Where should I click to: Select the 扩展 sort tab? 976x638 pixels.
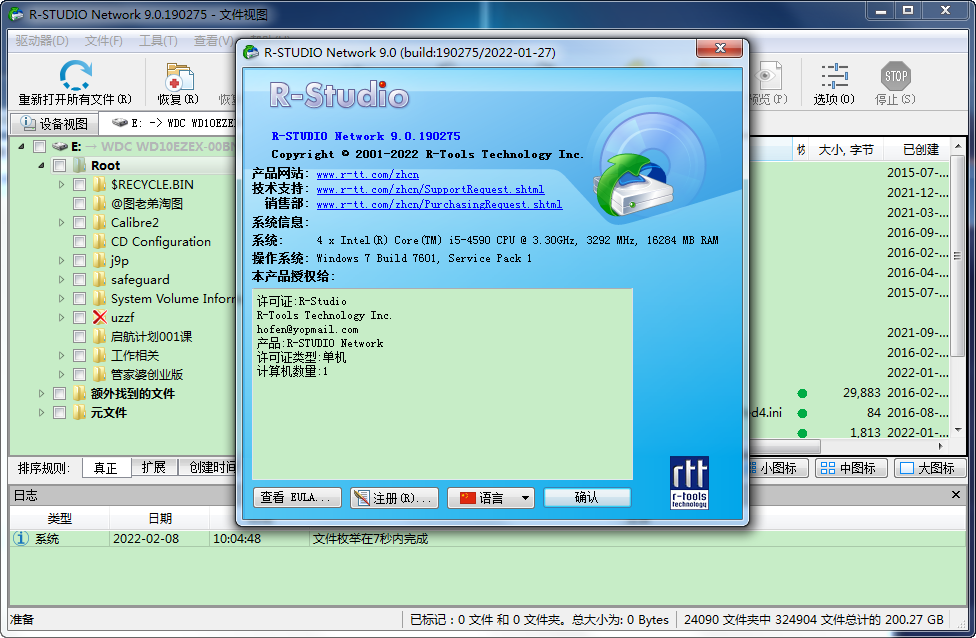click(154, 468)
